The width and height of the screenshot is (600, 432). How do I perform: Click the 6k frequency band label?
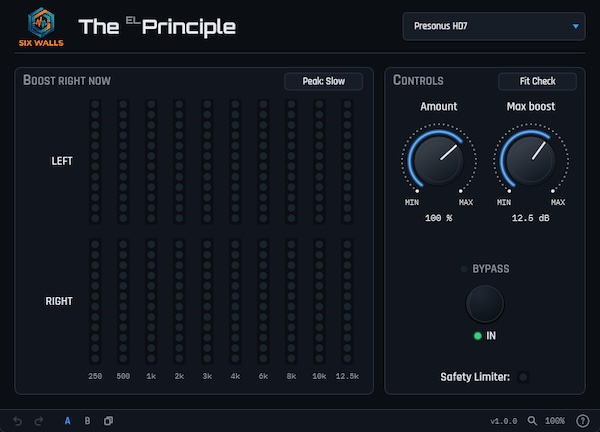pos(263,376)
